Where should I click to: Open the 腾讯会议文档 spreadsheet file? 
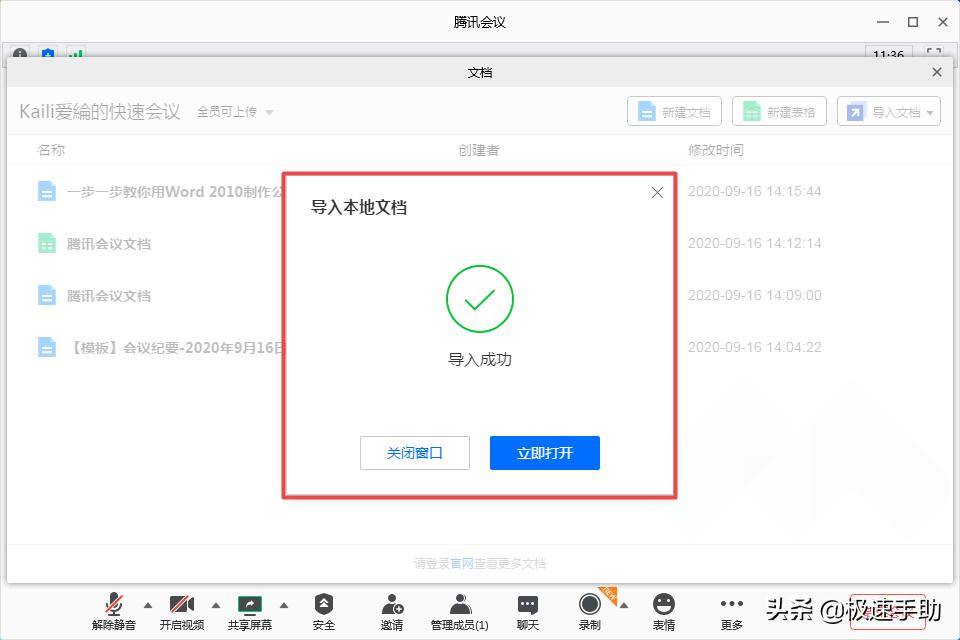pyautogui.click(x=112, y=243)
